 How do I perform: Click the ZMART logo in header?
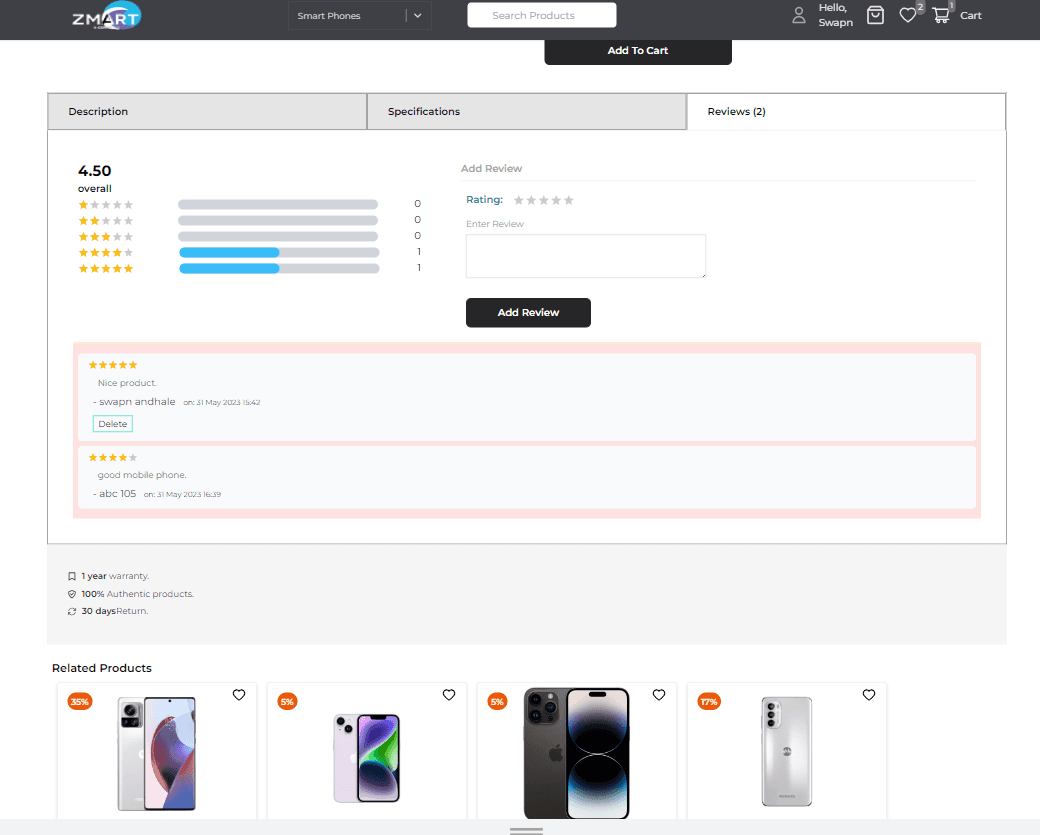(106, 16)
